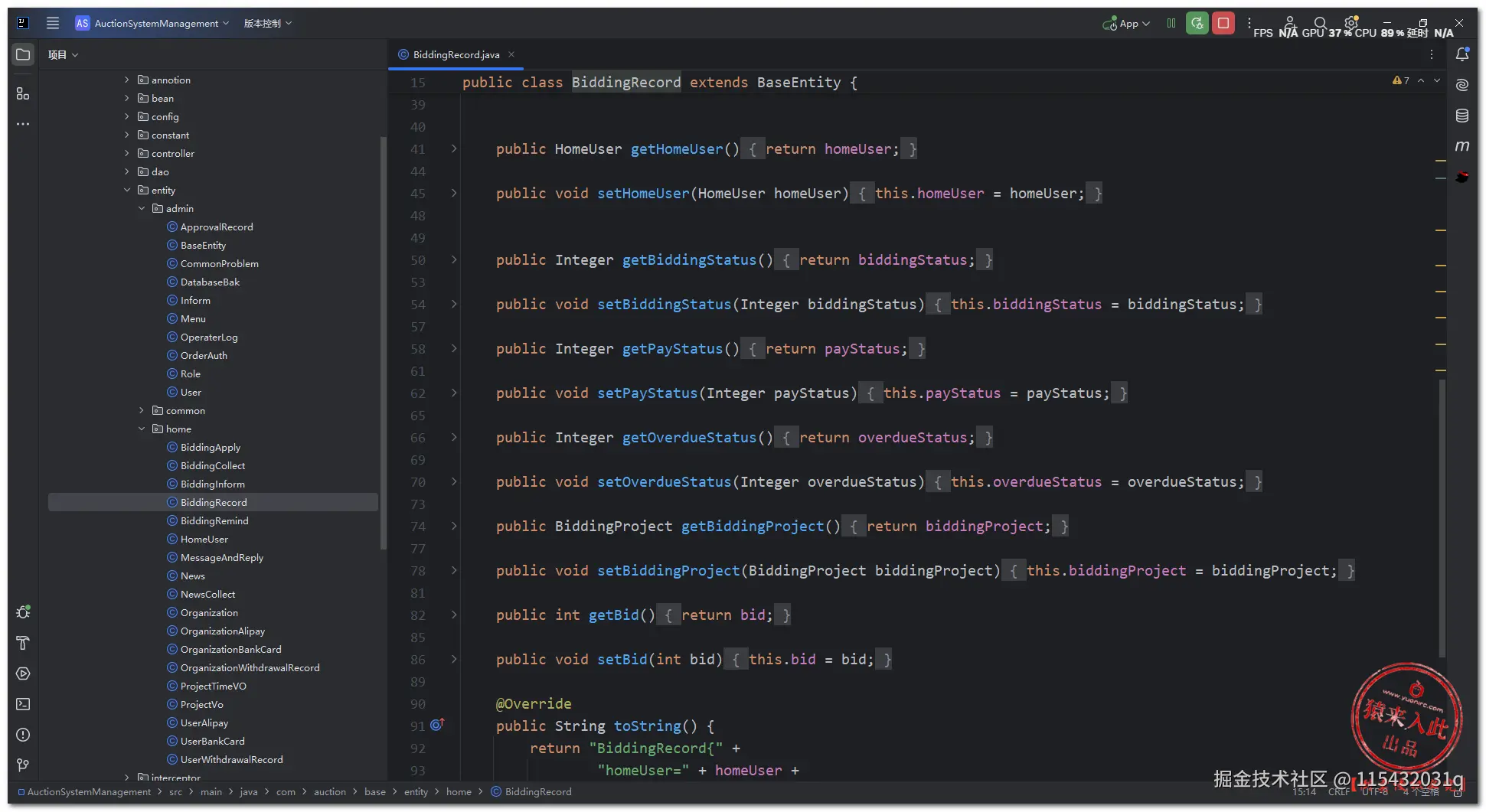This screenshot has height=812, width=1486.
Task: Select the OrganizationBankCard class
Action: (231, 649)
